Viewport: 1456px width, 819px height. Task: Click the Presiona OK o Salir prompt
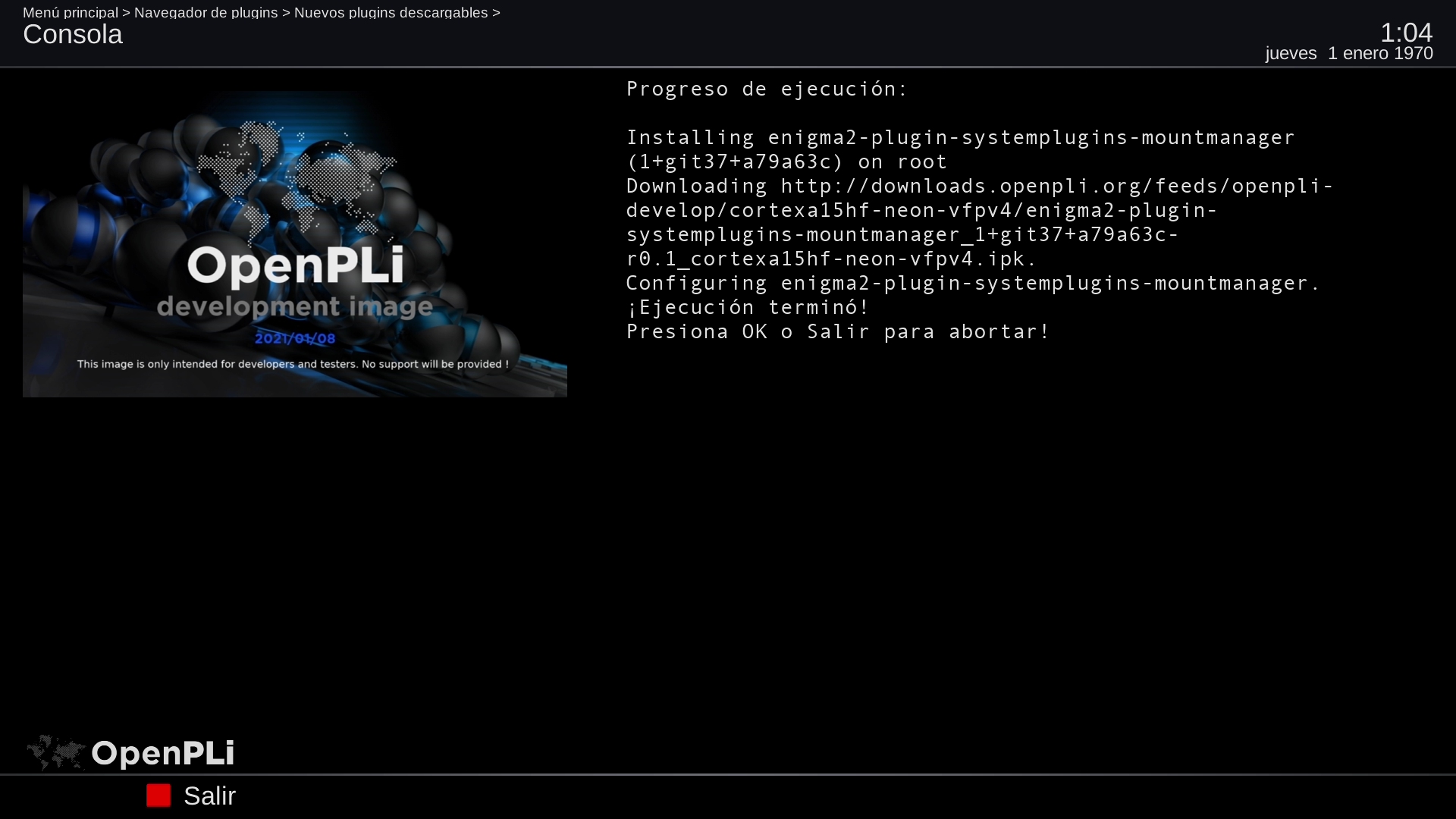point(837,332)
